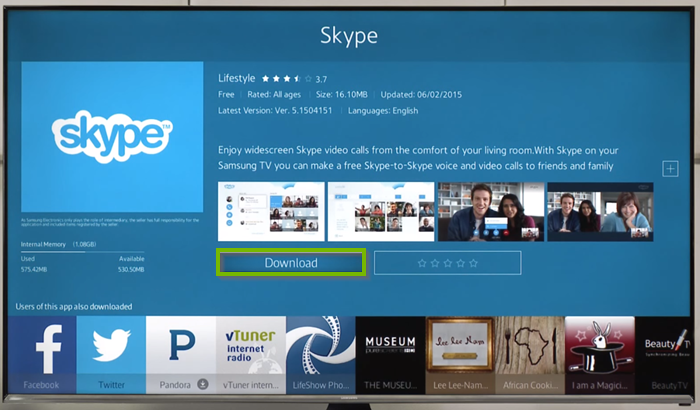The width and height of the screenshot is (700, 410).
Task: Click 'Users of this app also downloaded' heading
Action: click(x=74, y=306)
